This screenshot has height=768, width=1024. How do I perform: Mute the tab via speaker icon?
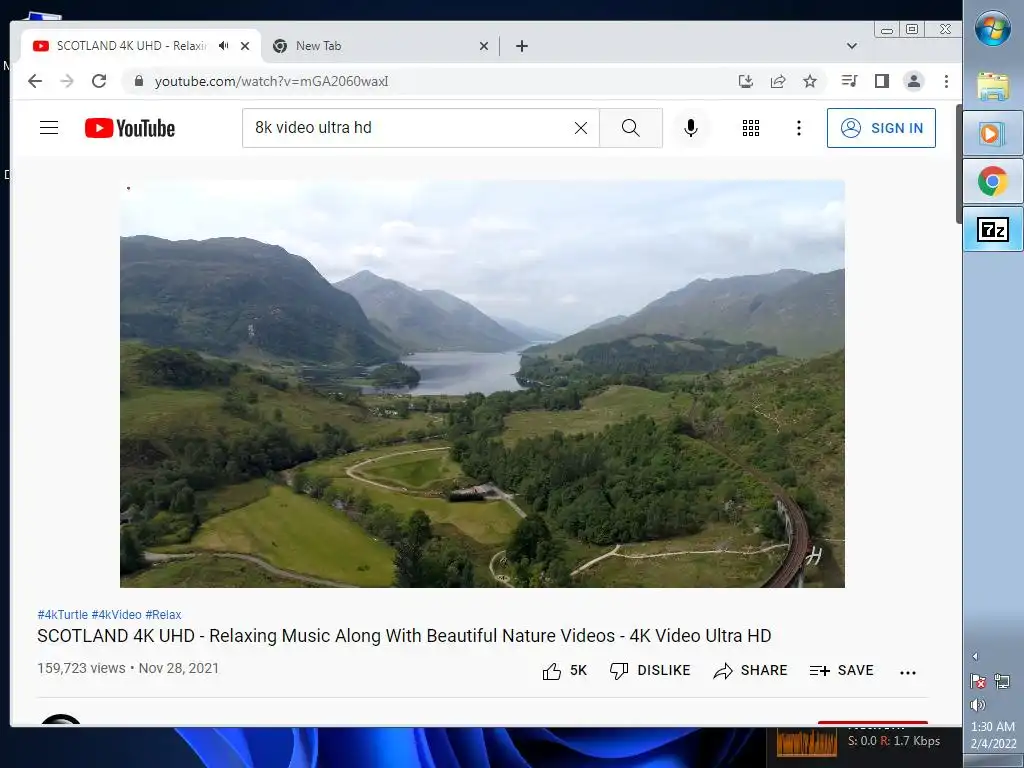224,46
